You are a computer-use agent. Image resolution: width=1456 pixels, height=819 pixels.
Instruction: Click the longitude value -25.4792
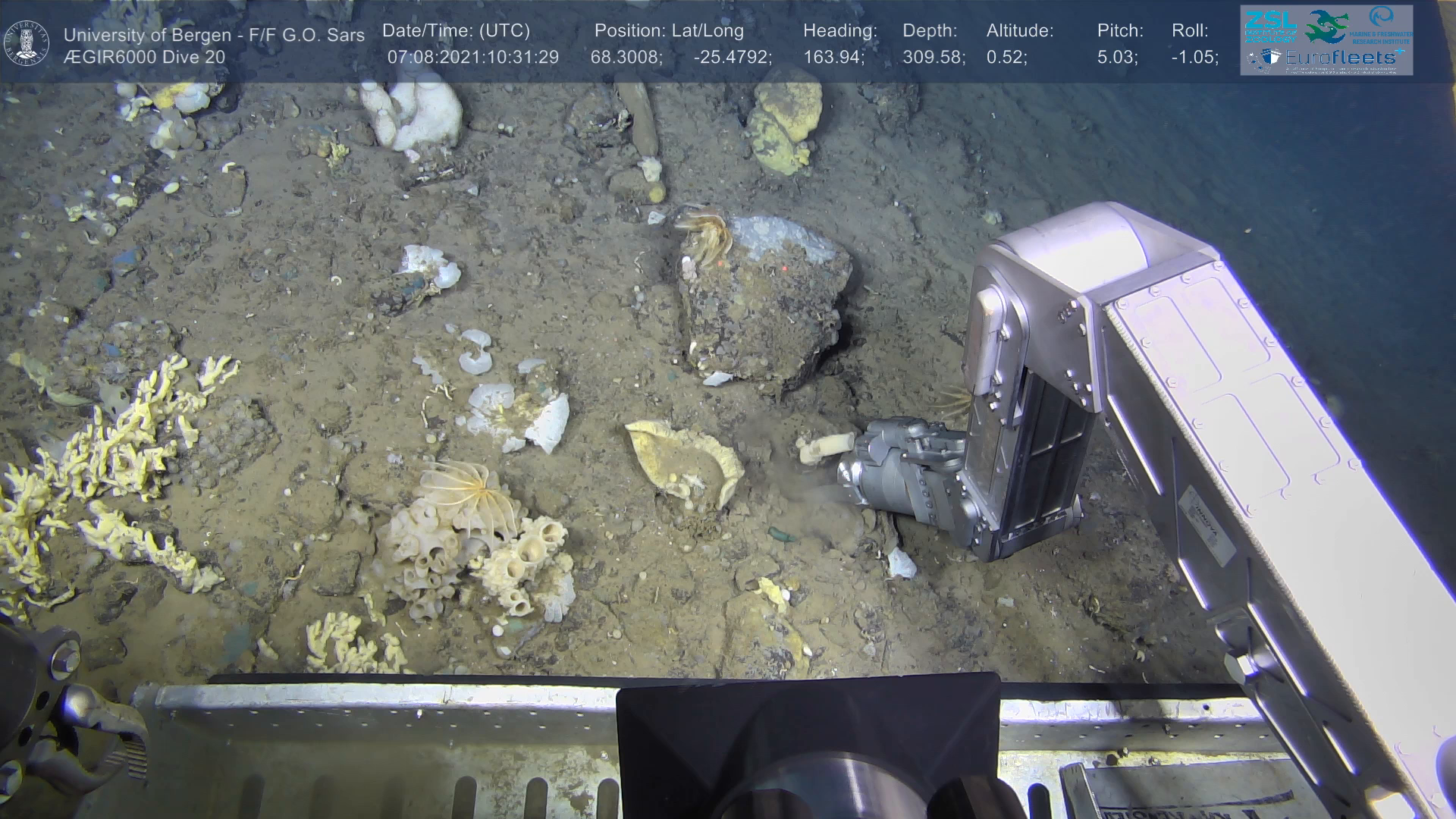pyautogui.click(x=732, y=58)
